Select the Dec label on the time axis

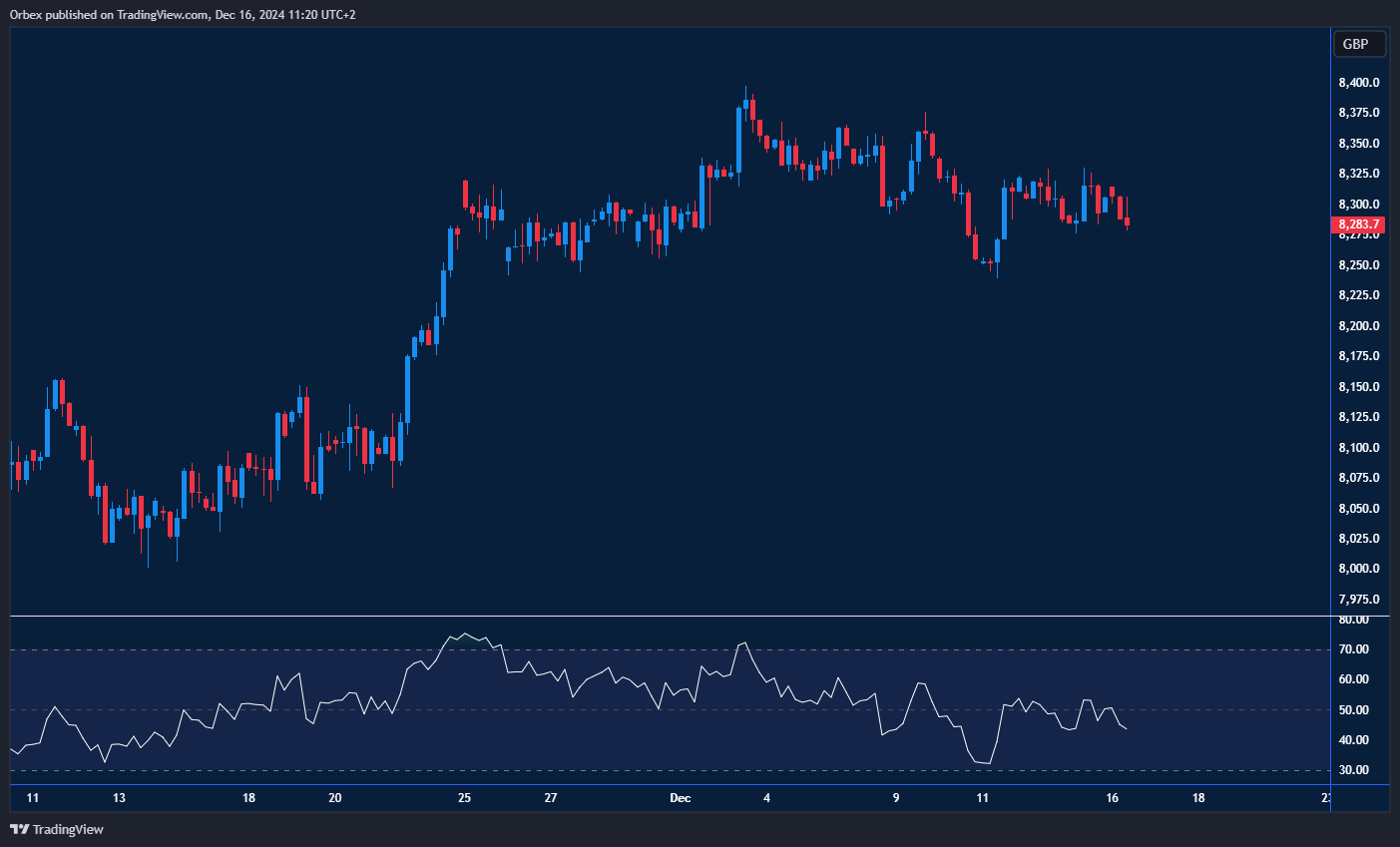680,798
